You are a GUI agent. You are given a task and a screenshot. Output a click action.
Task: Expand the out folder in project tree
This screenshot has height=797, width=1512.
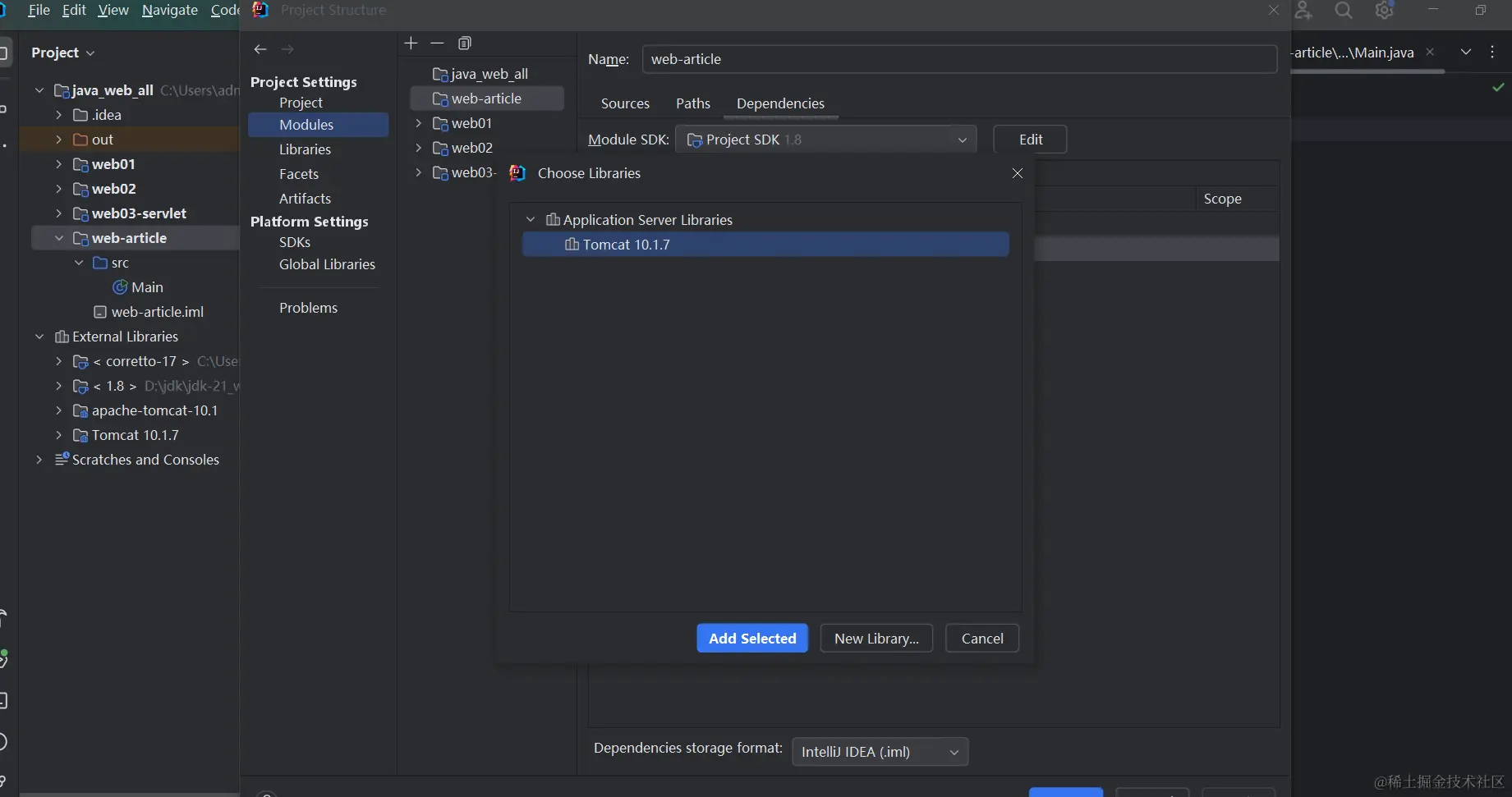click(58, 140)
